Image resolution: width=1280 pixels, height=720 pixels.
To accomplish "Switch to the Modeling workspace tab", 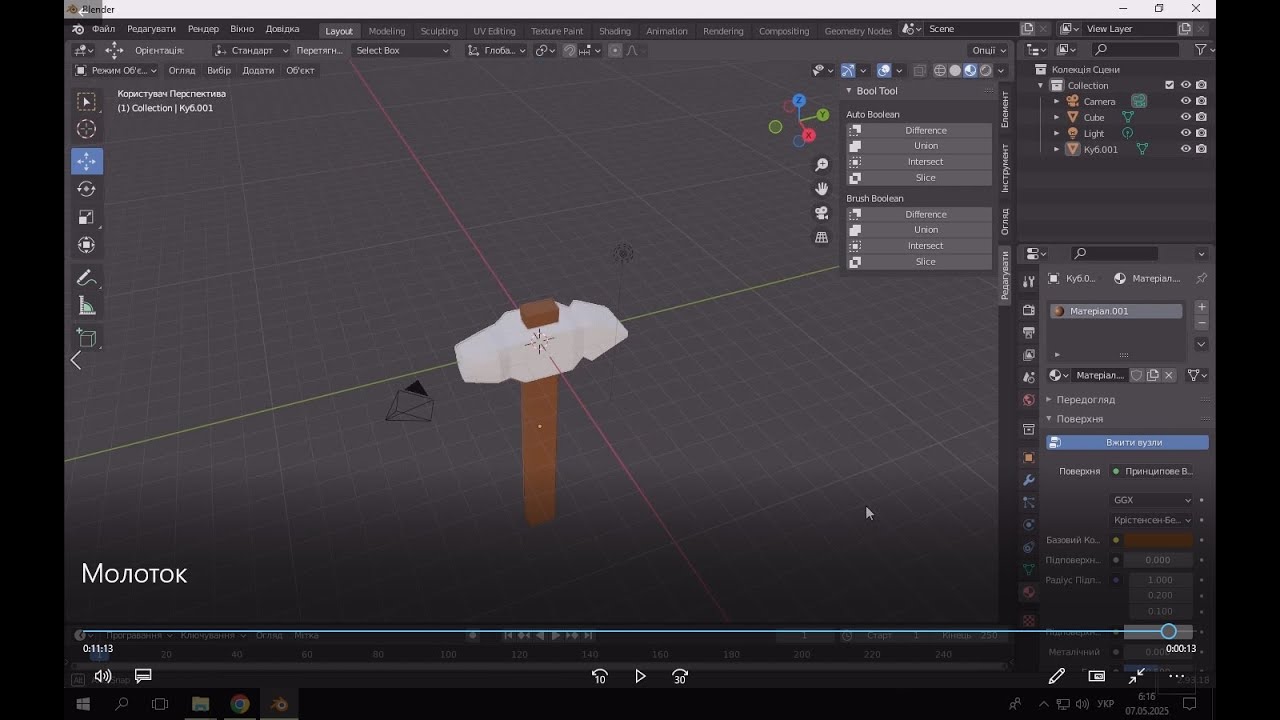I will [x=387, y=31].
